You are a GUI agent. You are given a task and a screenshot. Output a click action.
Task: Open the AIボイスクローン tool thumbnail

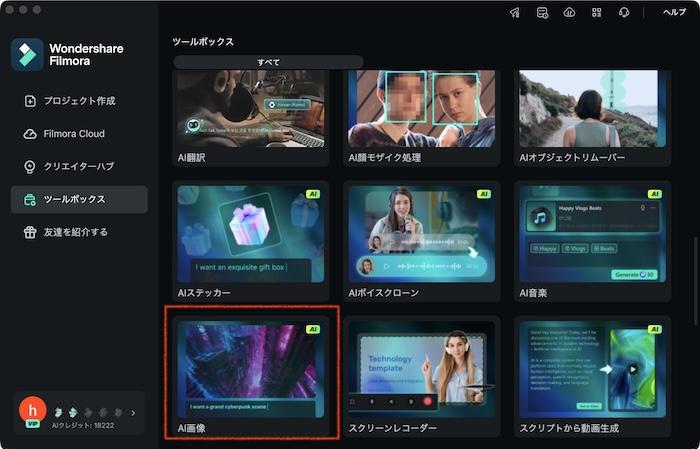[421, 234]
